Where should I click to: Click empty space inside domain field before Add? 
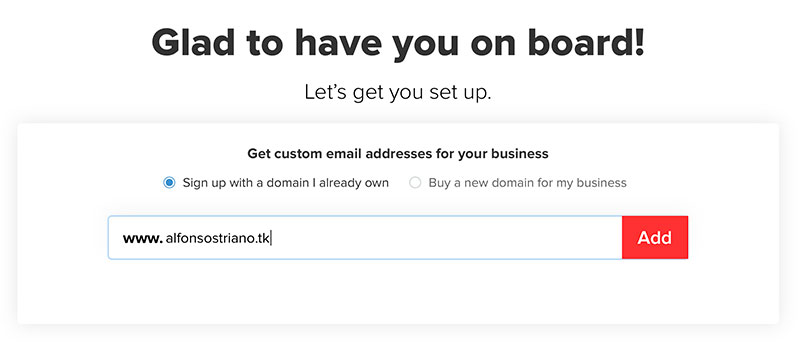click(444, 238)
